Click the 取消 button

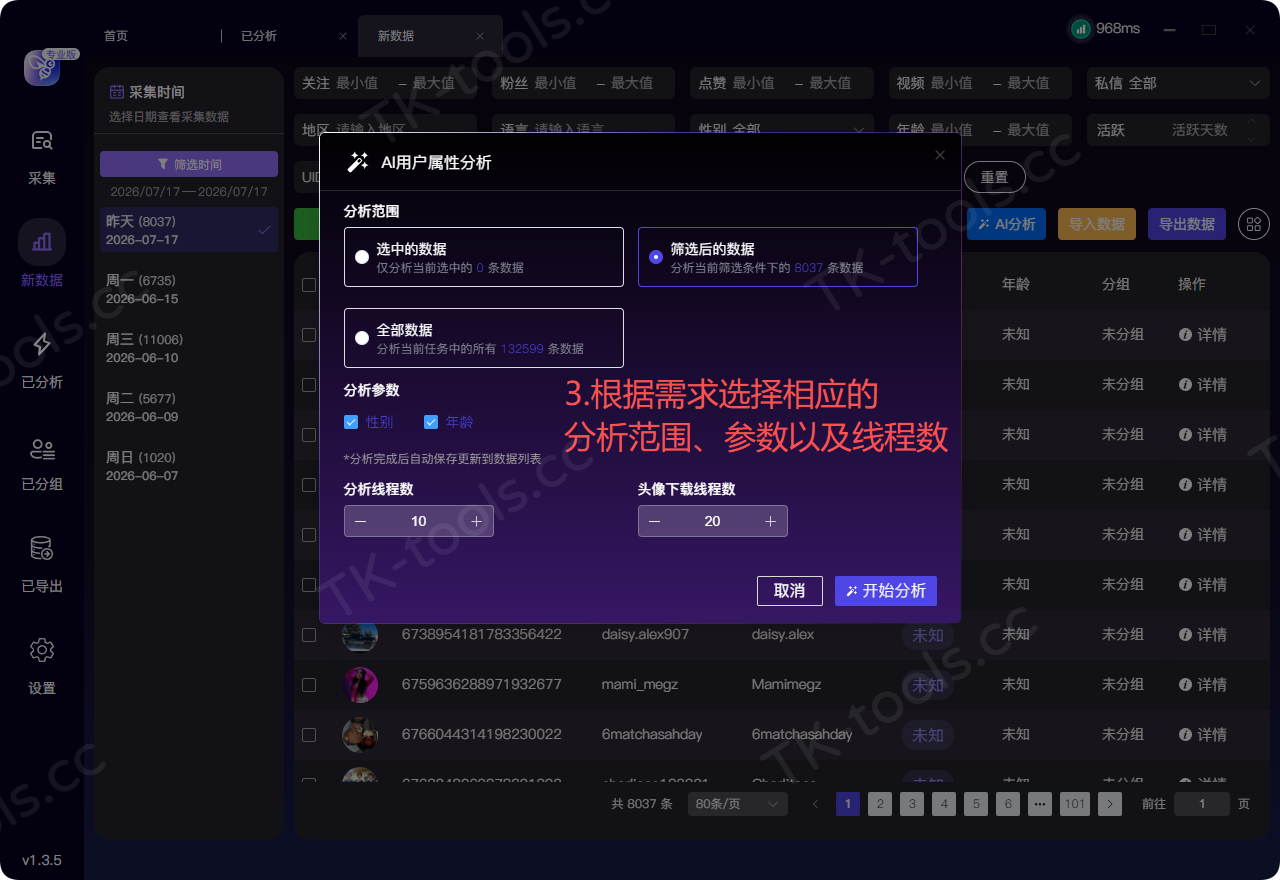[790, 591]
